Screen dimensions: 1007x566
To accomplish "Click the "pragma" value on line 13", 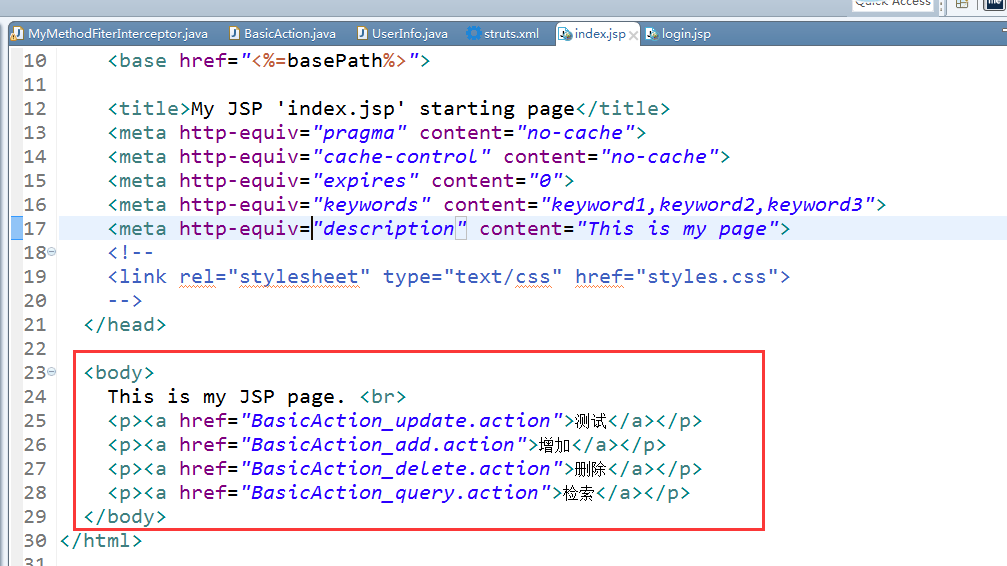I will pos(358,133).
